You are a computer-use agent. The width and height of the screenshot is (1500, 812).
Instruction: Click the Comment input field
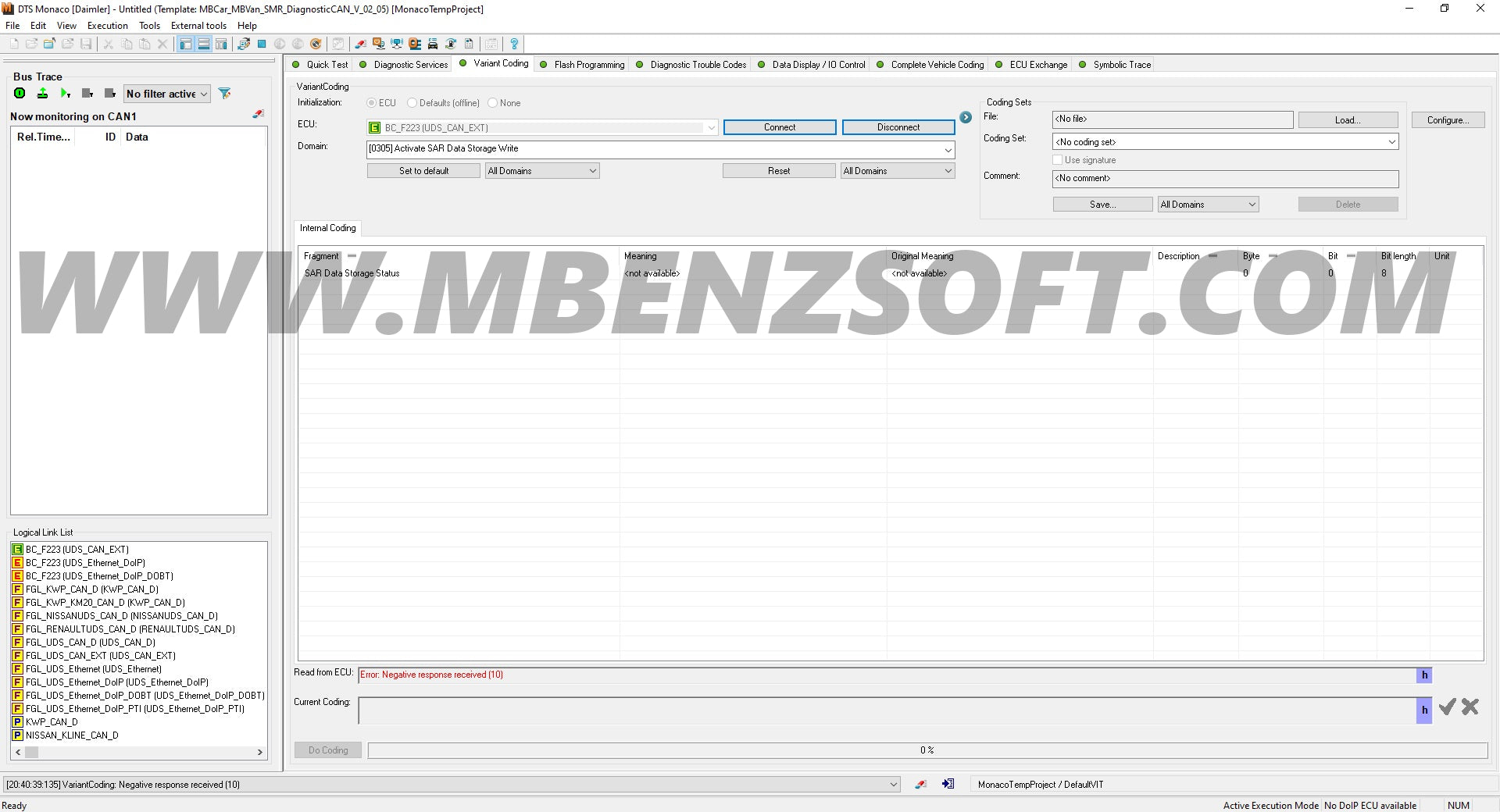click(1225, 179)
